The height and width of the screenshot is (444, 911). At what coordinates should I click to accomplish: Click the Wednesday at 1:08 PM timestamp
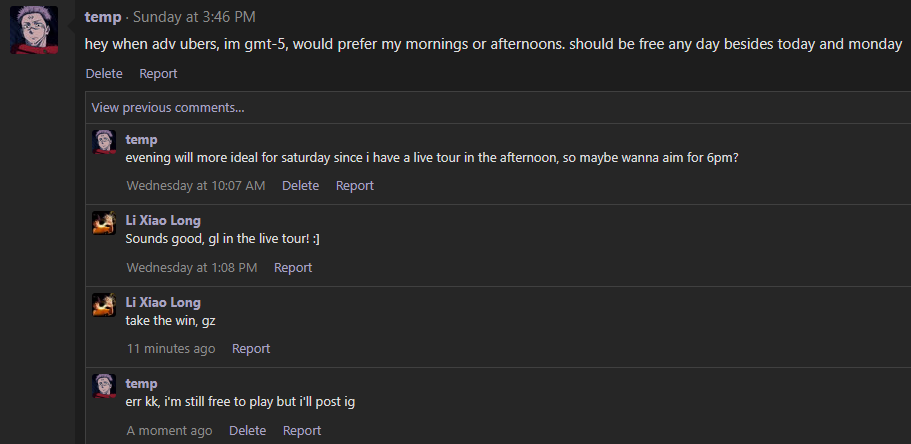pos(192,267)
